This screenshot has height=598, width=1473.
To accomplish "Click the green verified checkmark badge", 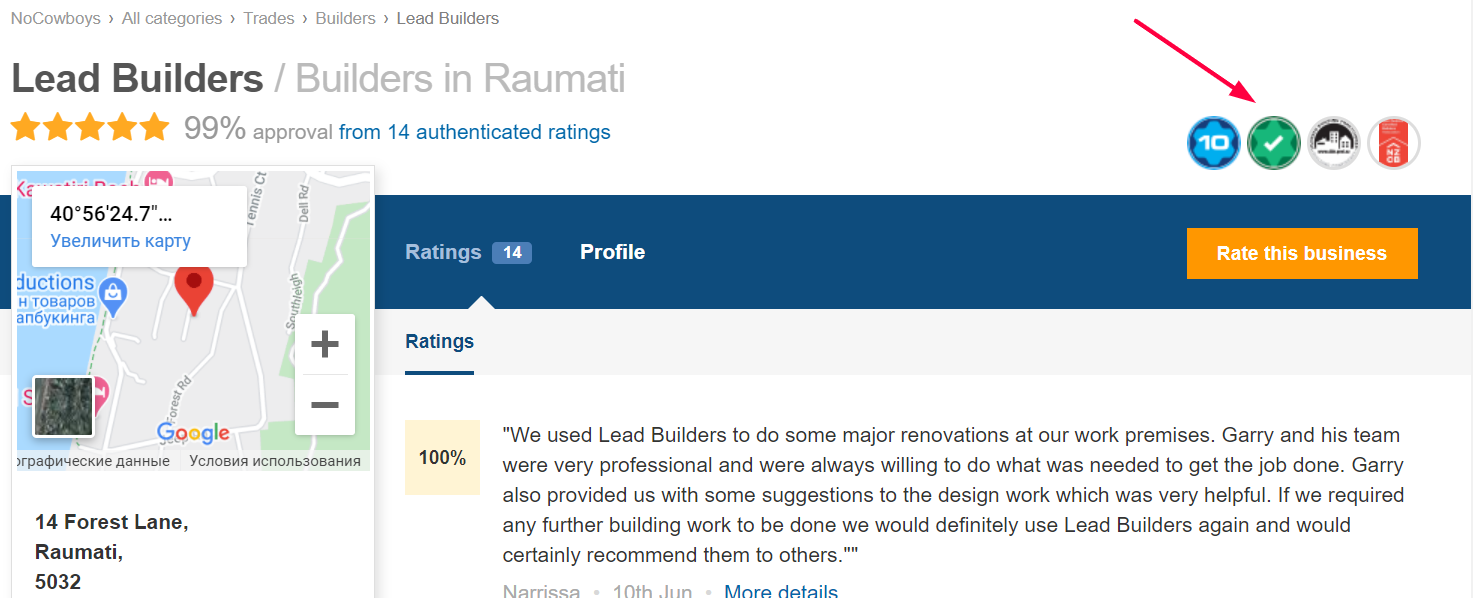I will [1274, 143].
